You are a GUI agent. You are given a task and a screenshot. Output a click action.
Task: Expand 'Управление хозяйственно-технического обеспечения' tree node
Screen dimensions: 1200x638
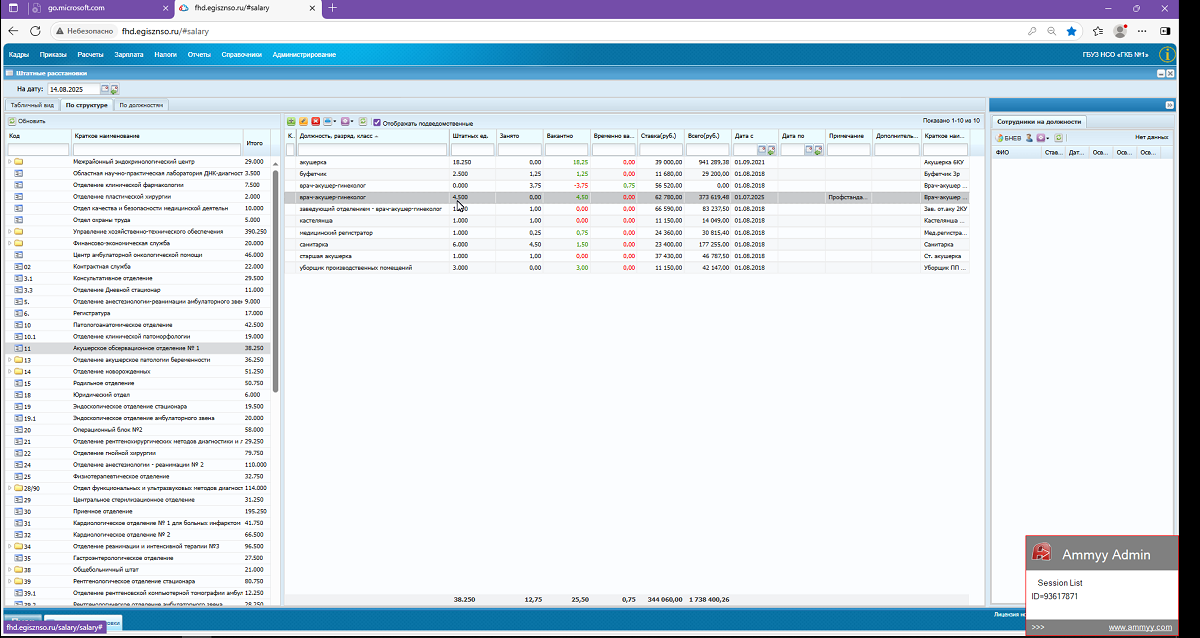point(9,231)
